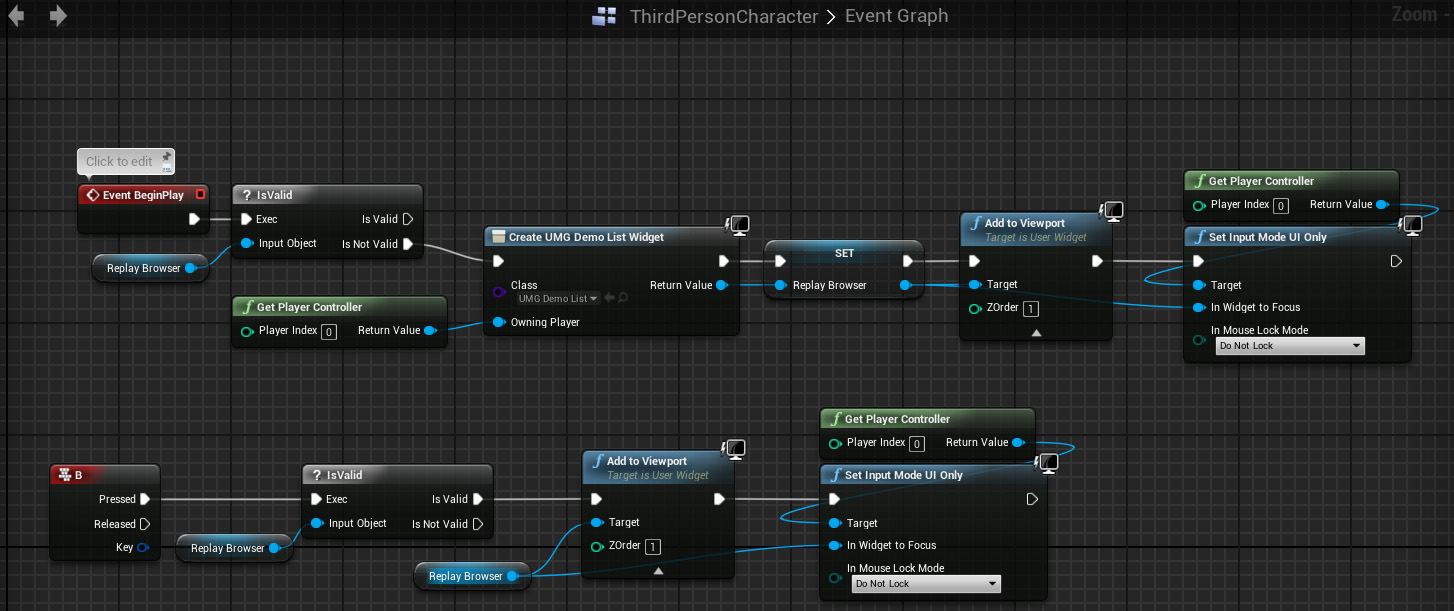Click the bottom IsValid node's Input Object pin
The height and width of the screenshot is (611, 1454).
click(x=316, y=523)
